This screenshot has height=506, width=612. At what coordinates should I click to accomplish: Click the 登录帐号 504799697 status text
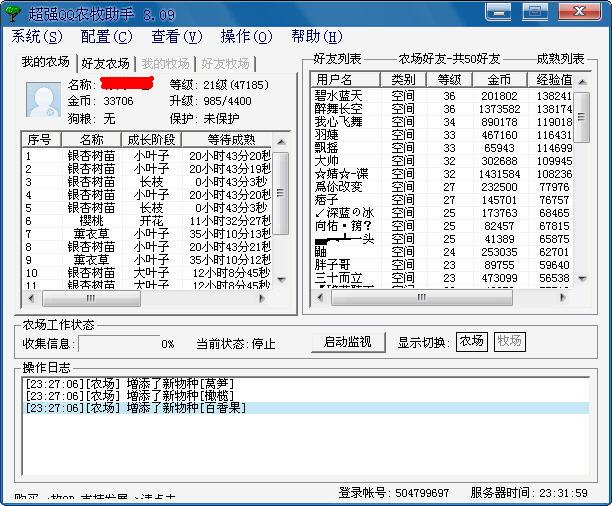(x=393, y=493)
